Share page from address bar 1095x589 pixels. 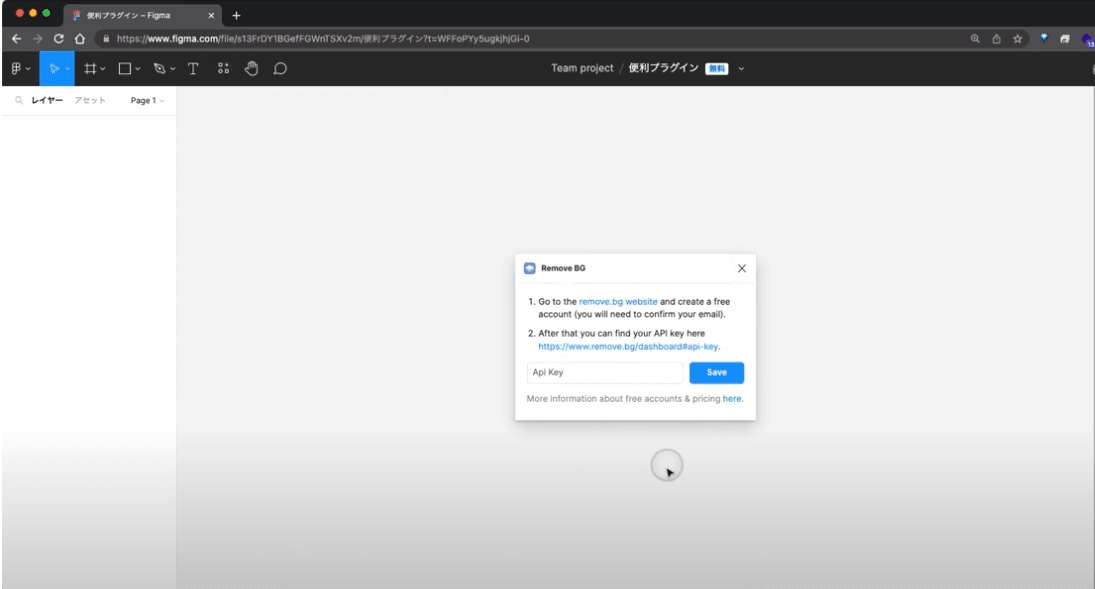click(x=997, y=38)
